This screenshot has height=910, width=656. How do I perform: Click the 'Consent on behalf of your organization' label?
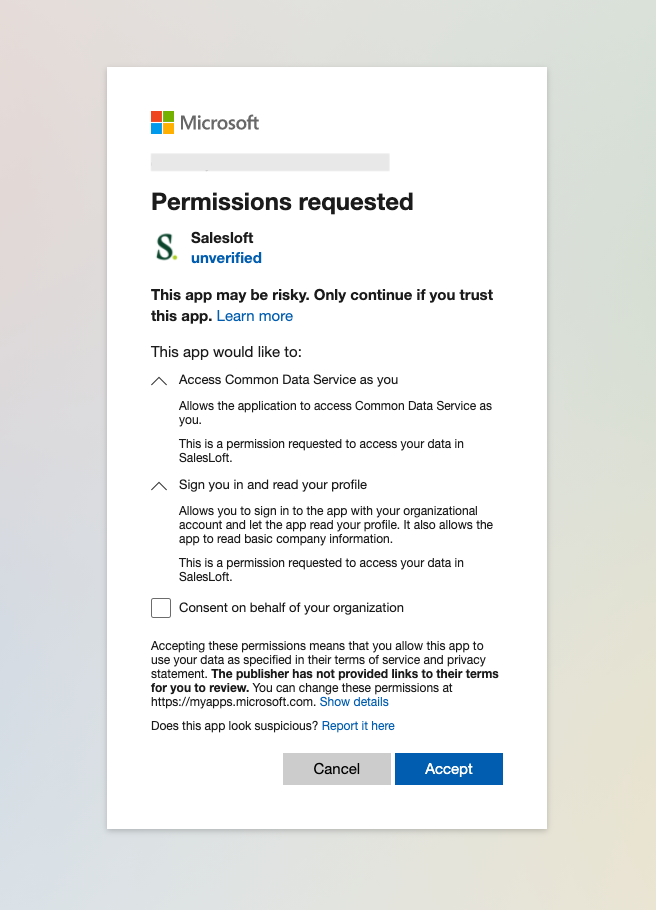(x=291, y=607)
